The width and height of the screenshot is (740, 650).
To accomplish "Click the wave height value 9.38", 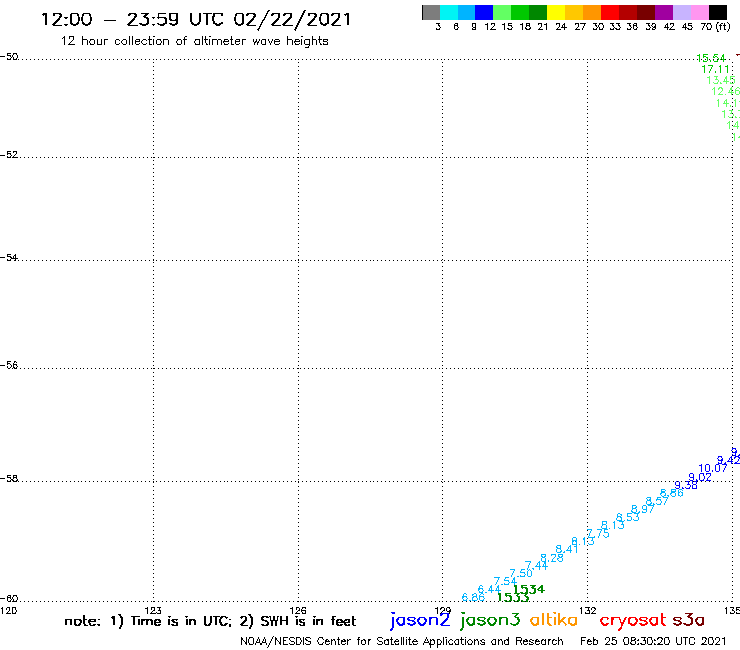I will coord(686,485).
